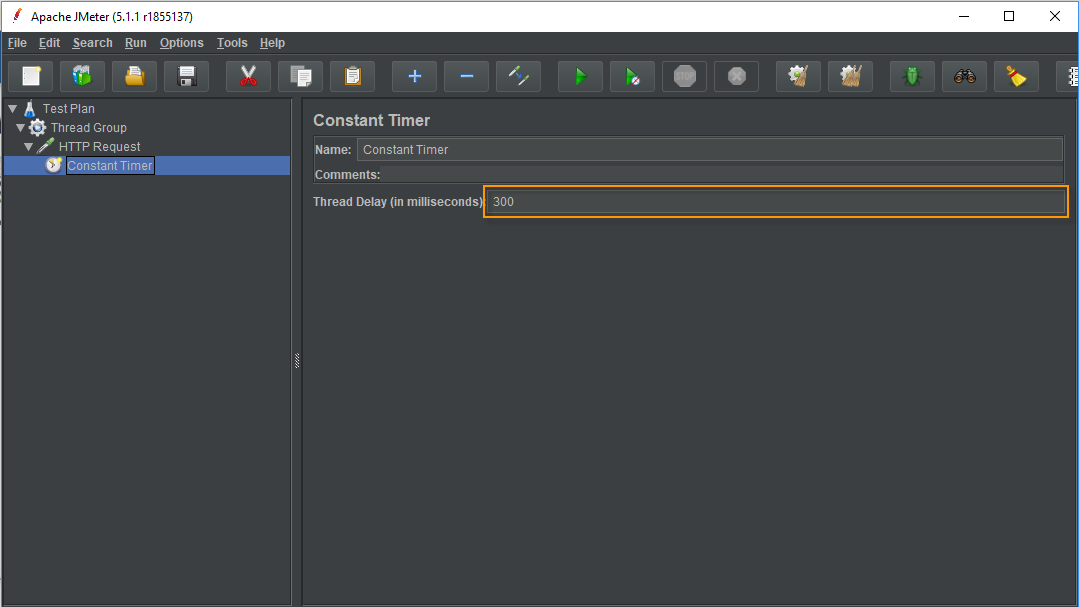Collapse the HTTP Request node arrow
1079x607 pixels.
click(29, 147)
